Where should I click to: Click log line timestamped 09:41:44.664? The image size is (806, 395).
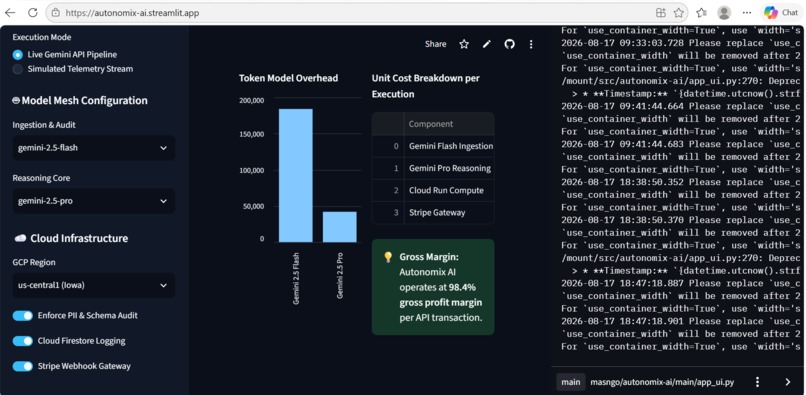click(x=681, y=106)
